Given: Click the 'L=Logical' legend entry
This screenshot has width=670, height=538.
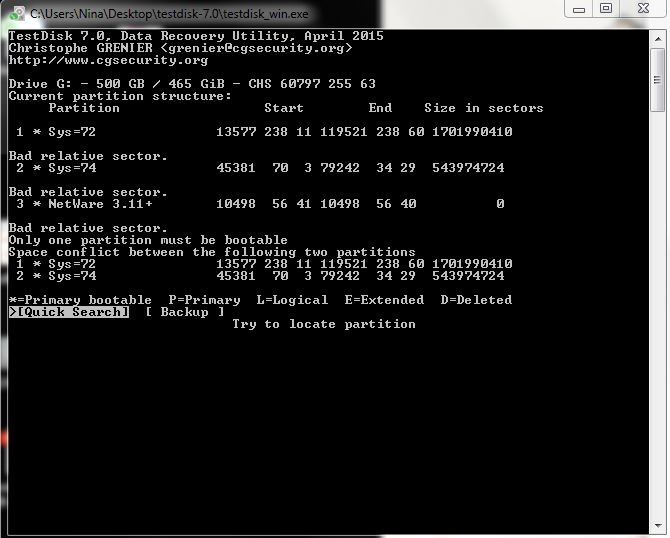Looking at the screenshot, I should 292,300.
